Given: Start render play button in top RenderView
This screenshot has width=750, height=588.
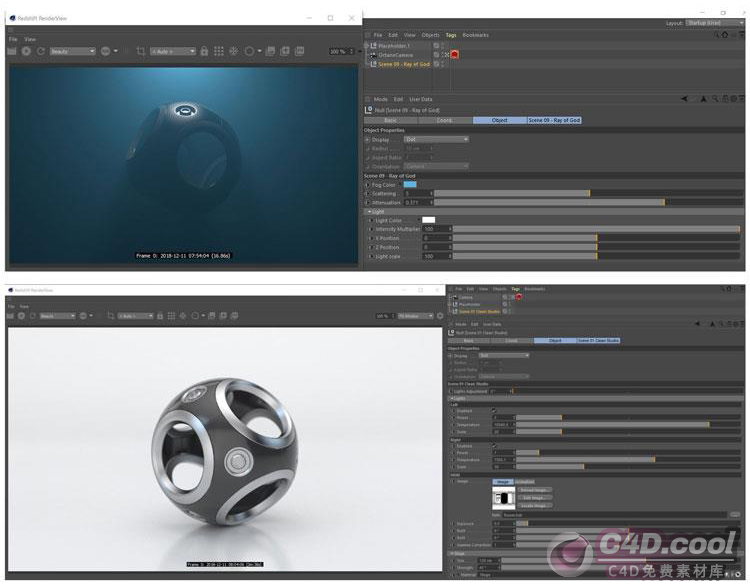Looking at the screenshot, I should [x=26, y=51].
